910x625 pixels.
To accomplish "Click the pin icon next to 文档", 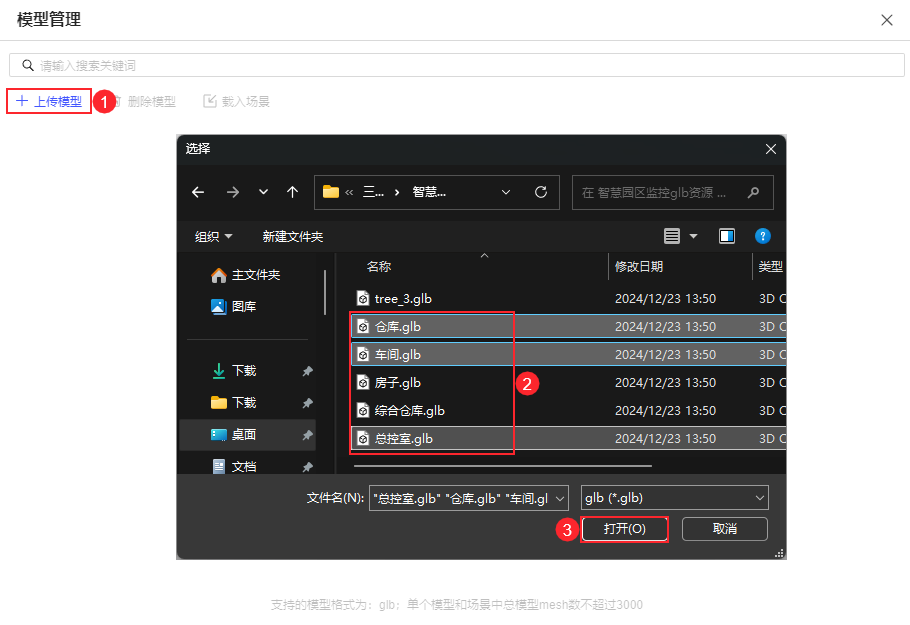I will [308, 467].
